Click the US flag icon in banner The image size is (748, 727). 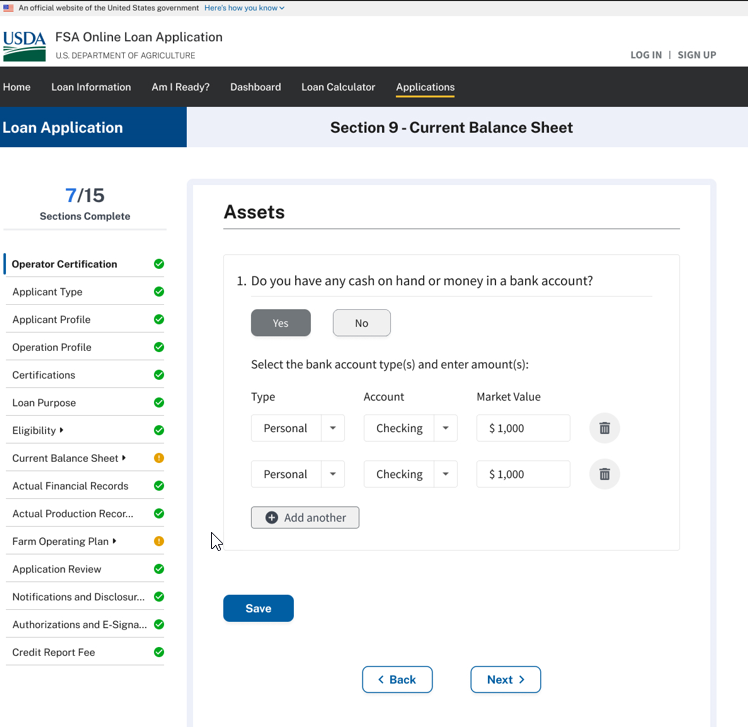(8, 8)
